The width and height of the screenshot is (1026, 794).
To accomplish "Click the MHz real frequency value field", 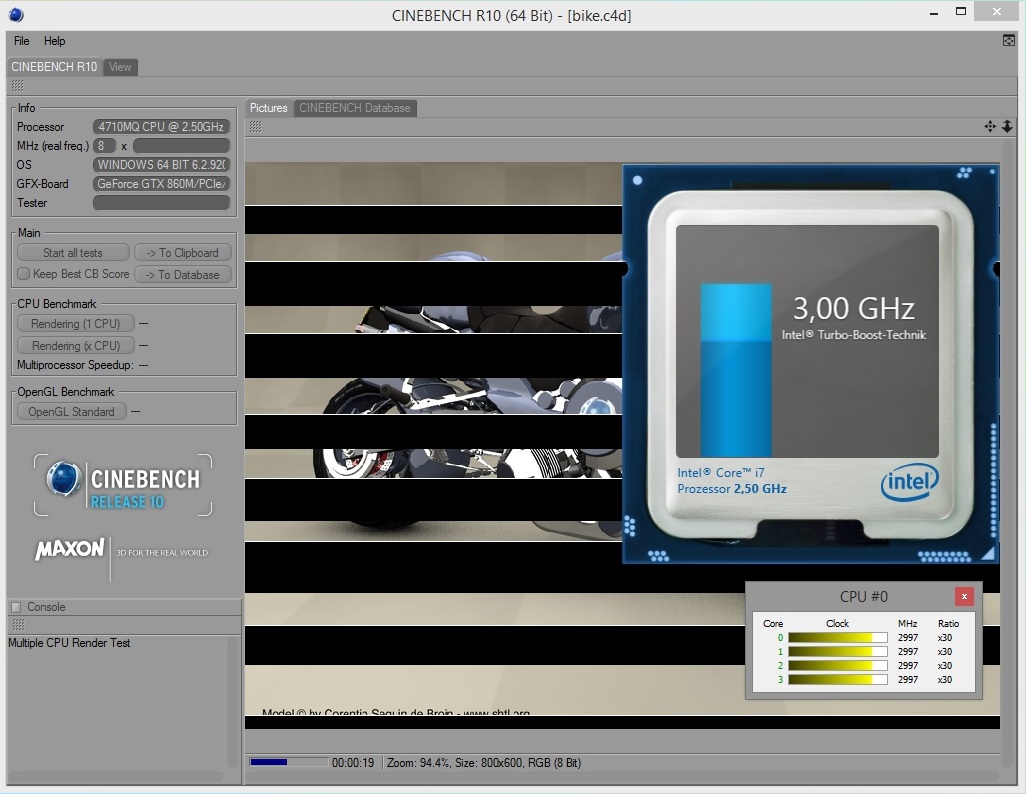I will (181, 145).
